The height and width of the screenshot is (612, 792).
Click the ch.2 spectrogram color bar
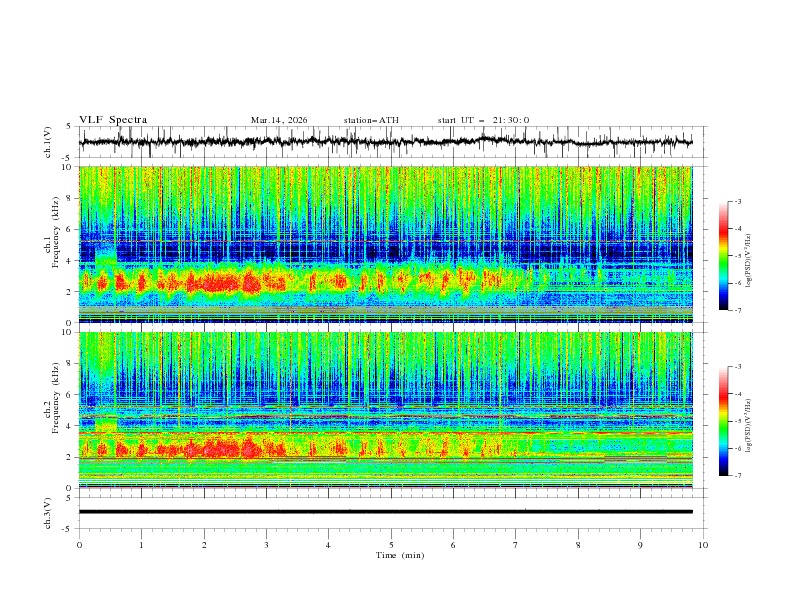pos(723,421)
